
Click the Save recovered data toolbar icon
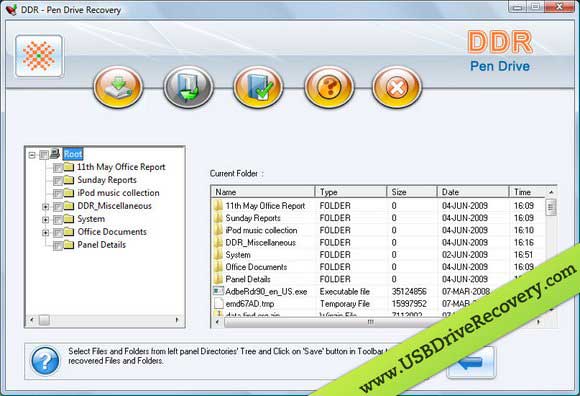click(118, 87)
